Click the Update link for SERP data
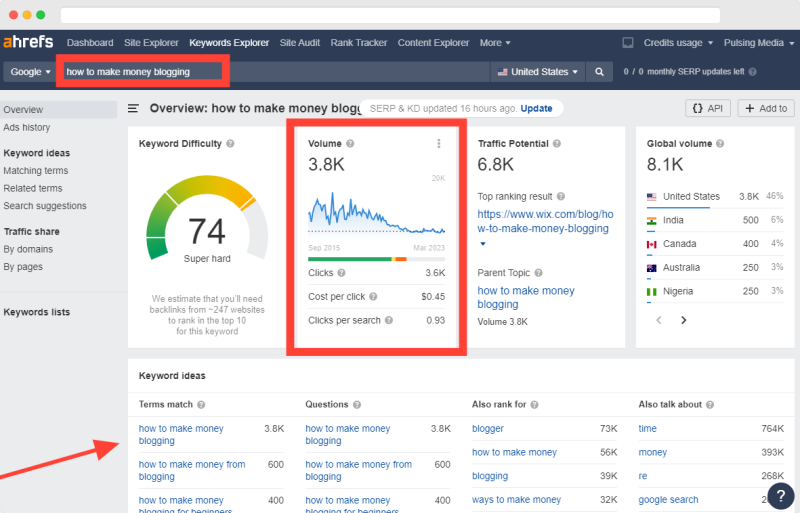 536,108
